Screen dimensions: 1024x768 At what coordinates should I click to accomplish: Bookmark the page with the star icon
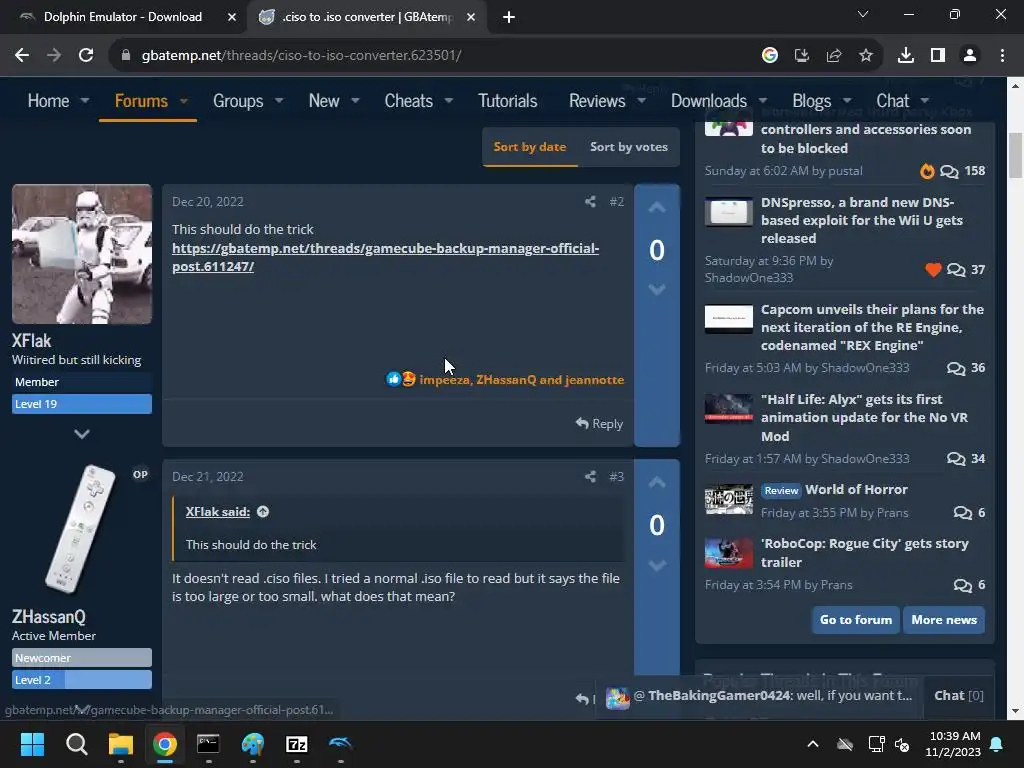tap(866, 56)
